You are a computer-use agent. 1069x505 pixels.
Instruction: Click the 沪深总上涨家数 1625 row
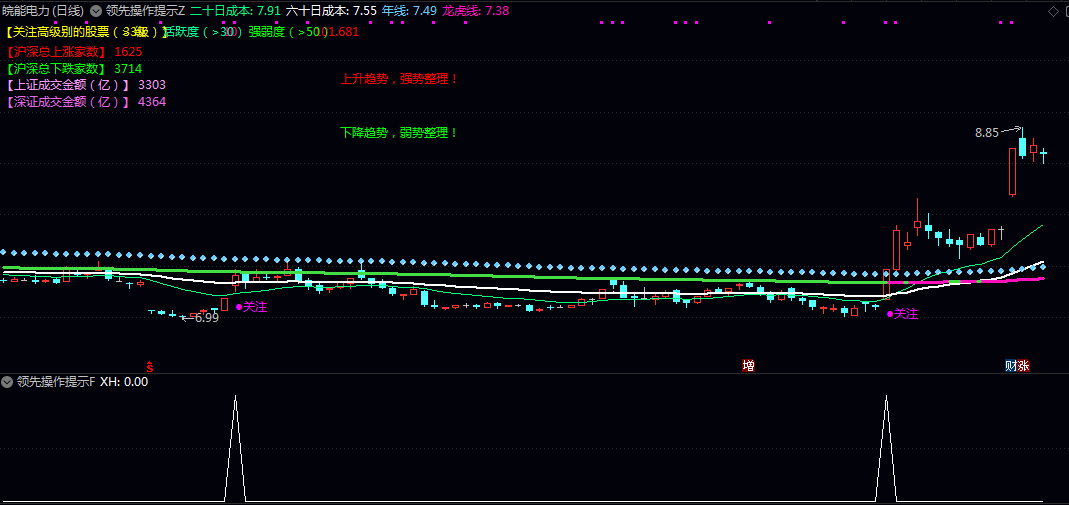pos(74,52)
